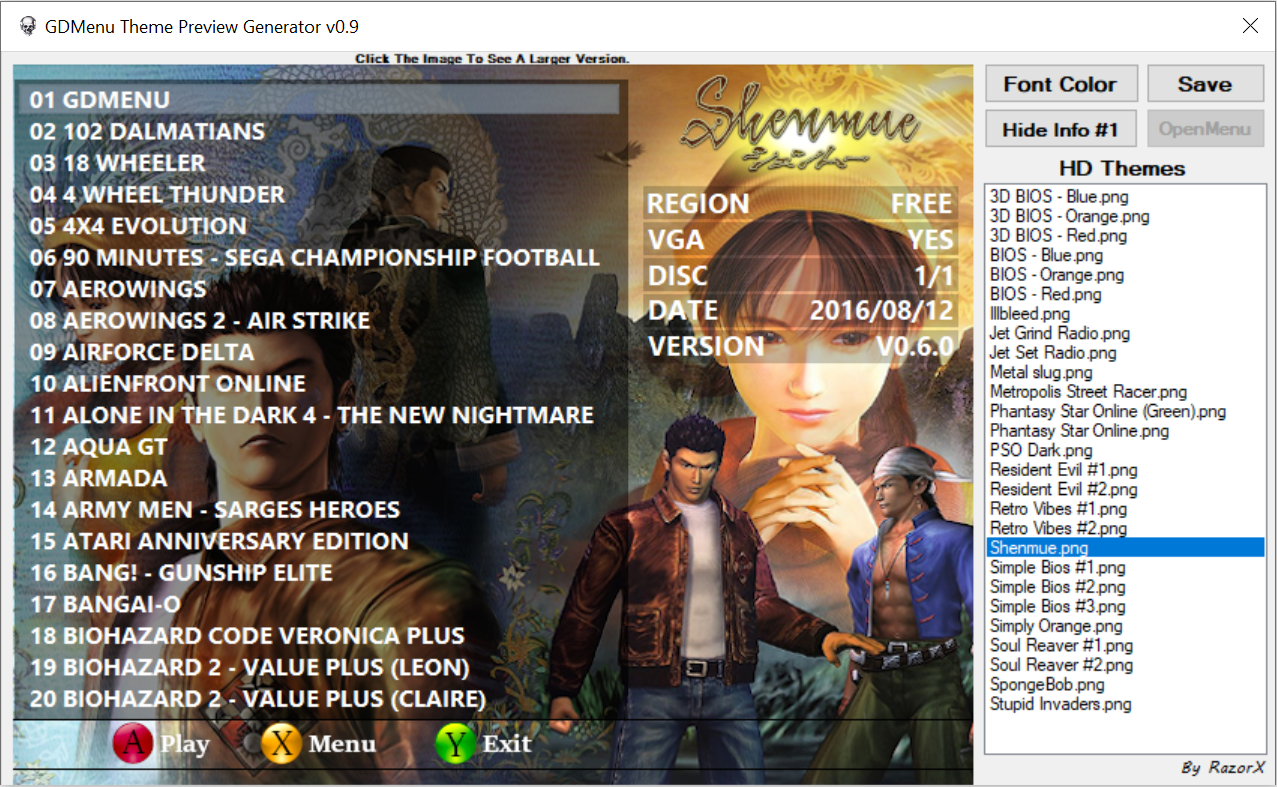
Task: Open the Font Color picker
Action: click(1062, 84)
